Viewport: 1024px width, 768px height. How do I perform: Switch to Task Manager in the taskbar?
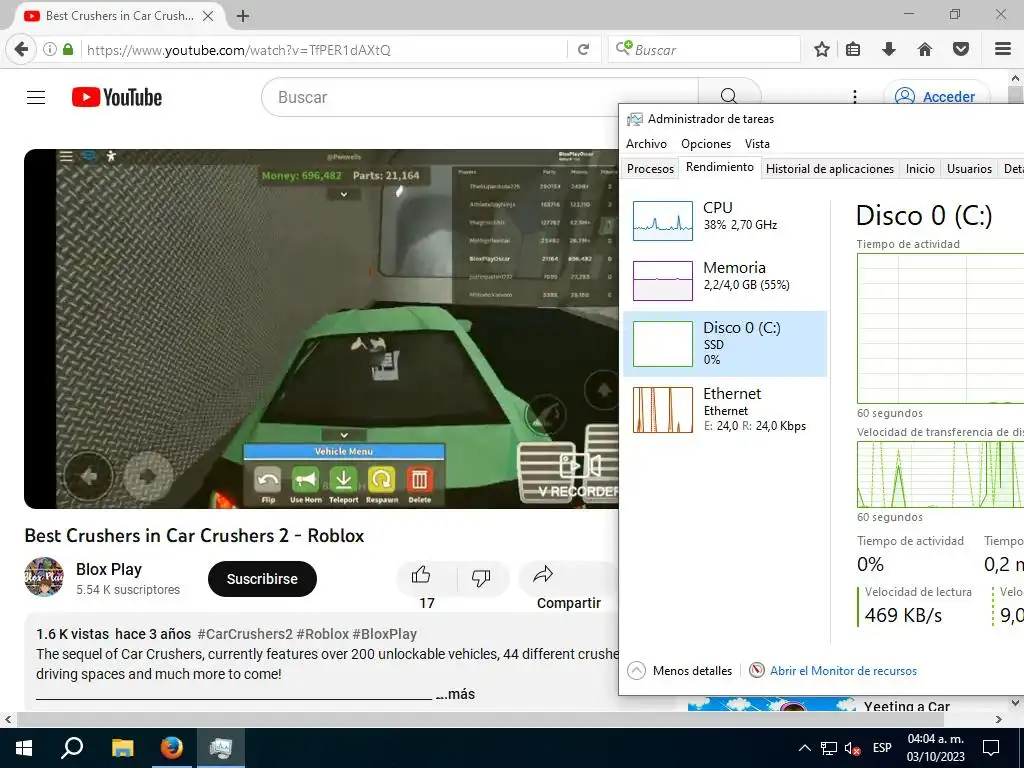(x=221, y=748)
